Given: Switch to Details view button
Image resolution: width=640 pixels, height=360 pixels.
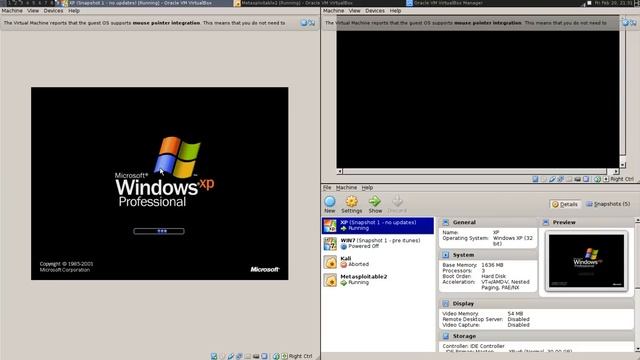Looking at the screenshot, I should click(565, 204).
